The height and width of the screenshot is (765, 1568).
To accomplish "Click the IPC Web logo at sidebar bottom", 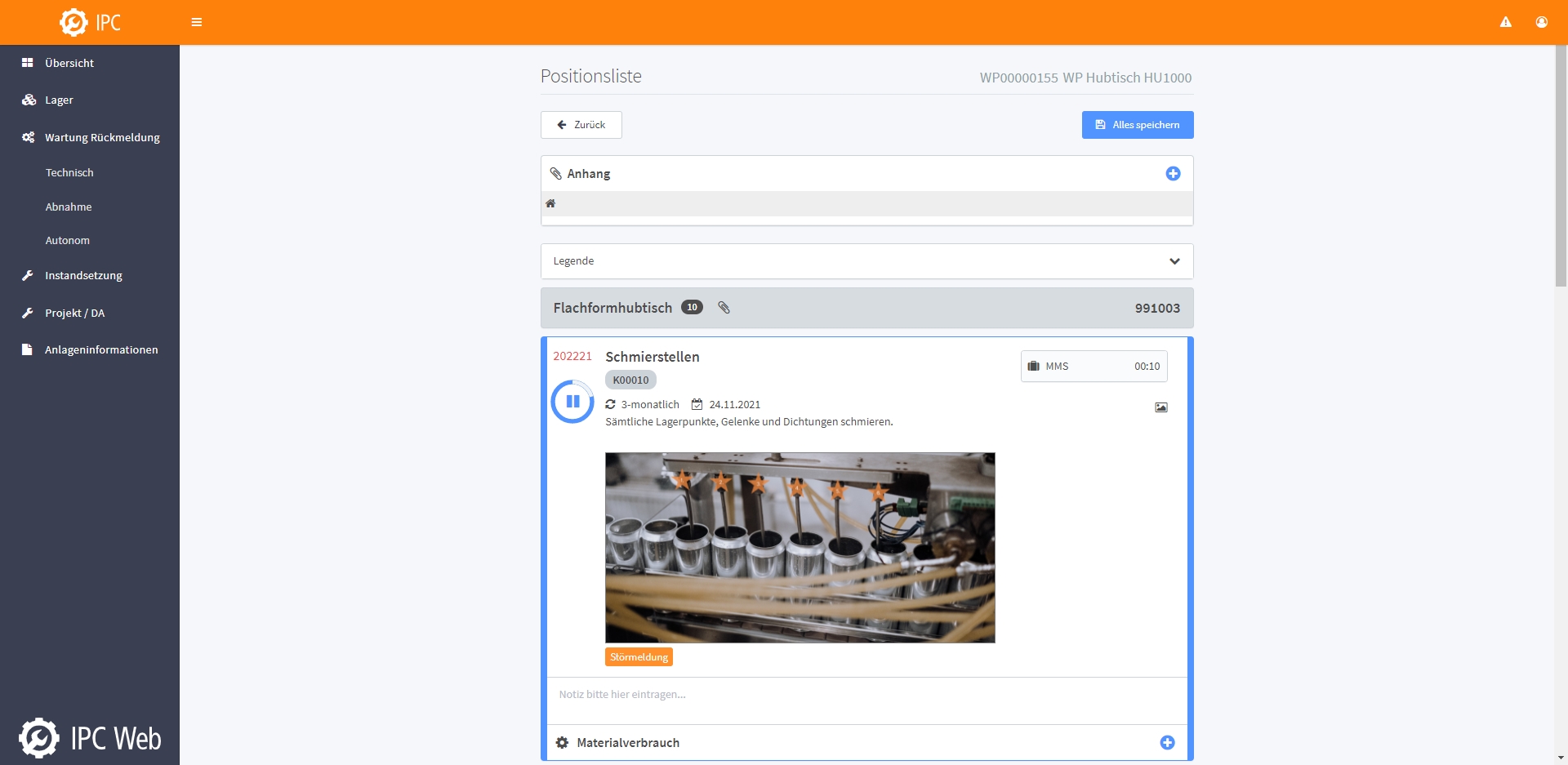I will click(90, 738).
